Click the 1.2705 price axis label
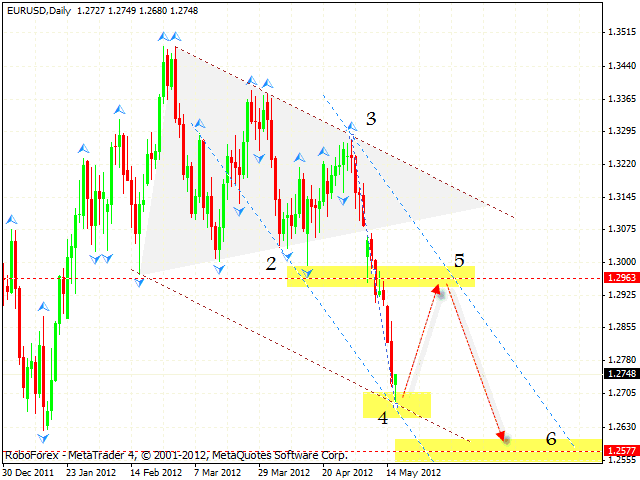Screen dimensions: 640x480 [622, 393]
